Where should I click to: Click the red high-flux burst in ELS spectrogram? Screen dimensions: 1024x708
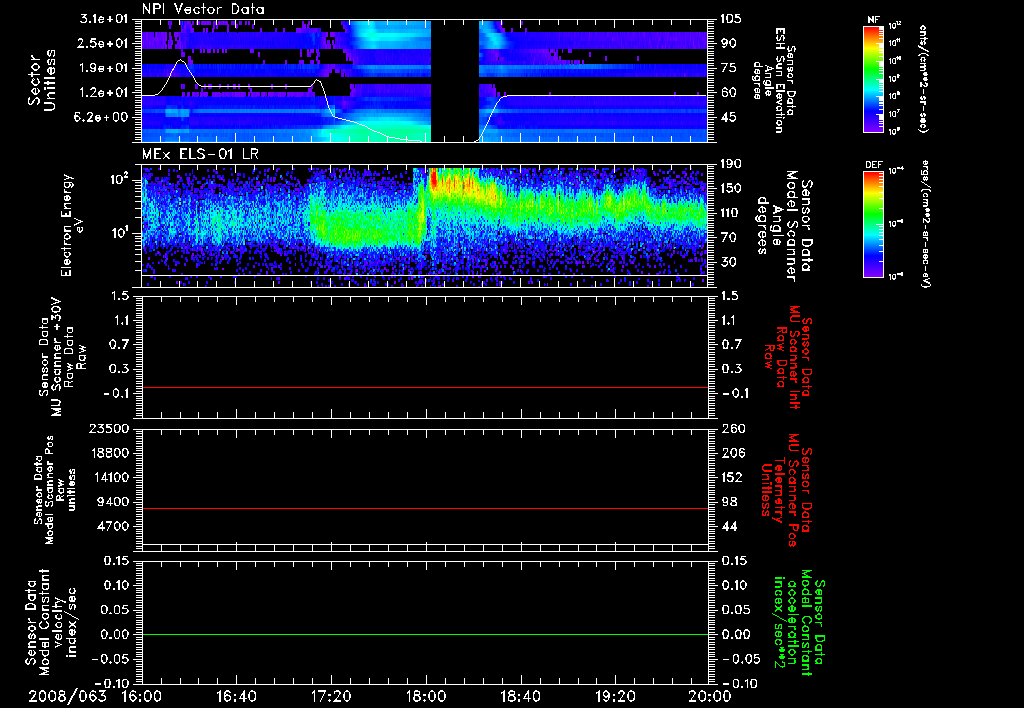pos(433,180)
